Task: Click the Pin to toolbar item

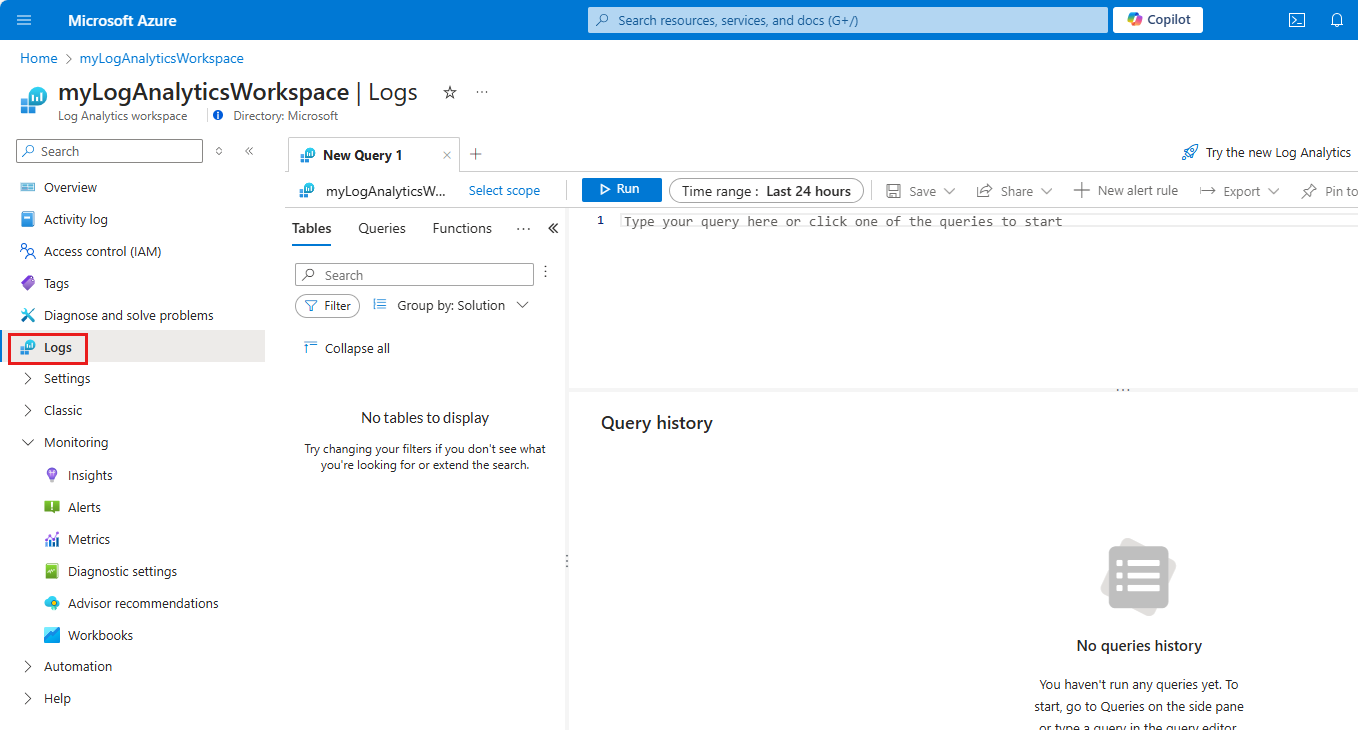Action: point(1329,191)
